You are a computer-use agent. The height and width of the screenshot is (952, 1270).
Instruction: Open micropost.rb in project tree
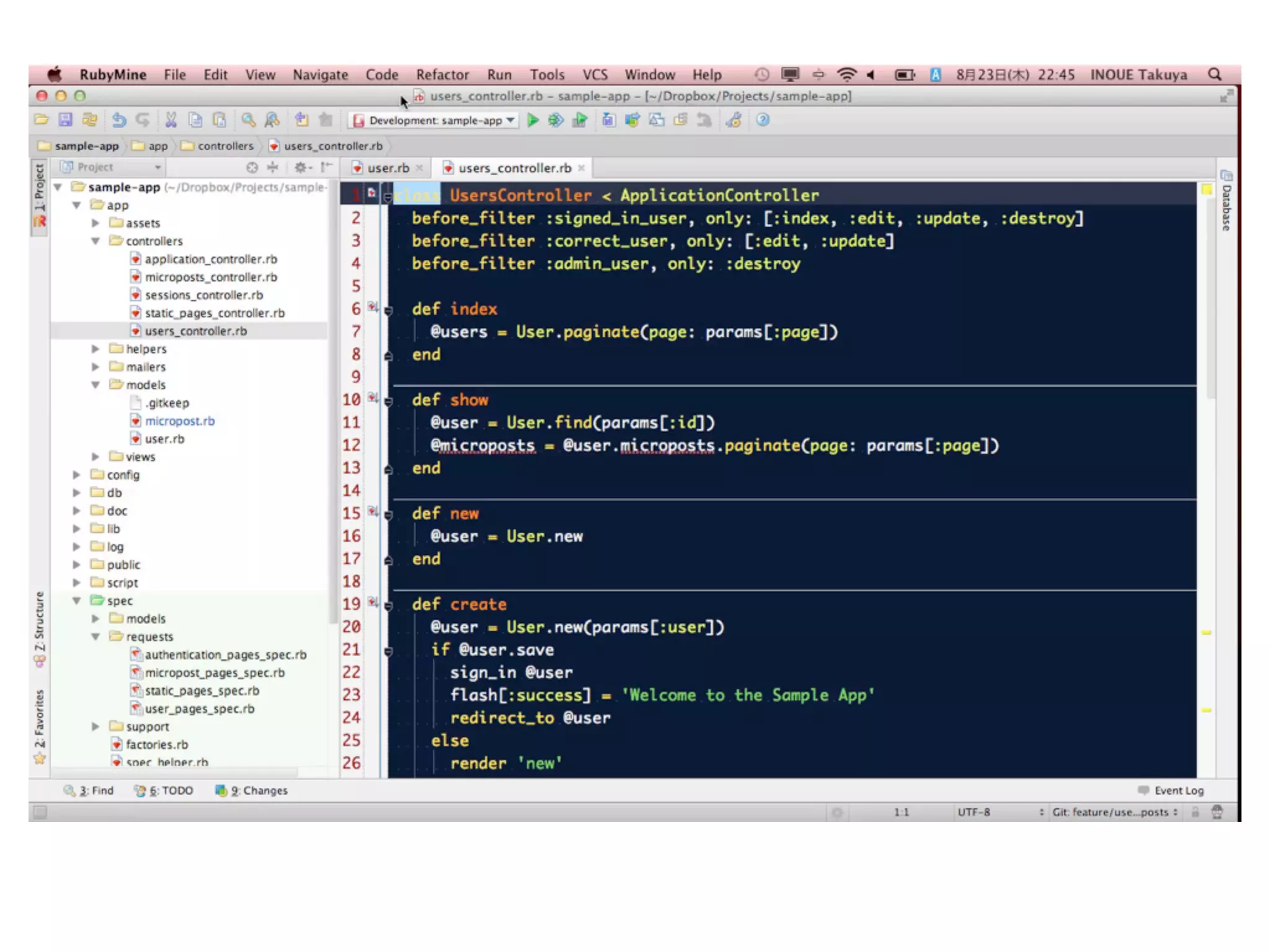click(x=179, y=421)
